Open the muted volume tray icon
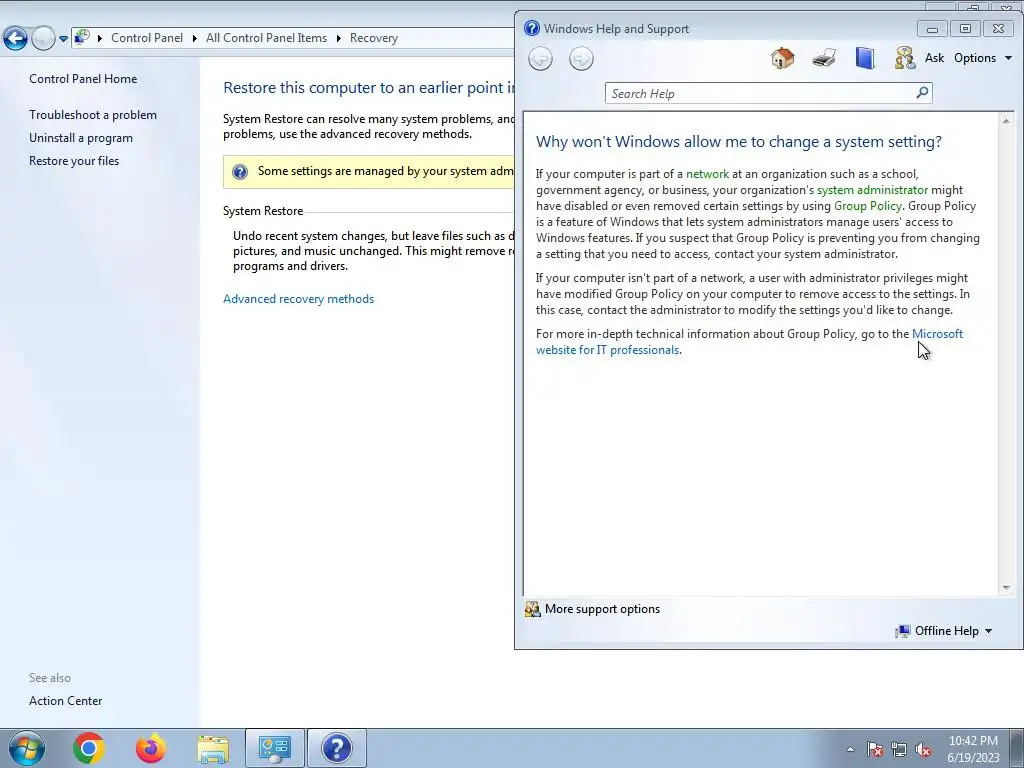 tap(923, 749)
